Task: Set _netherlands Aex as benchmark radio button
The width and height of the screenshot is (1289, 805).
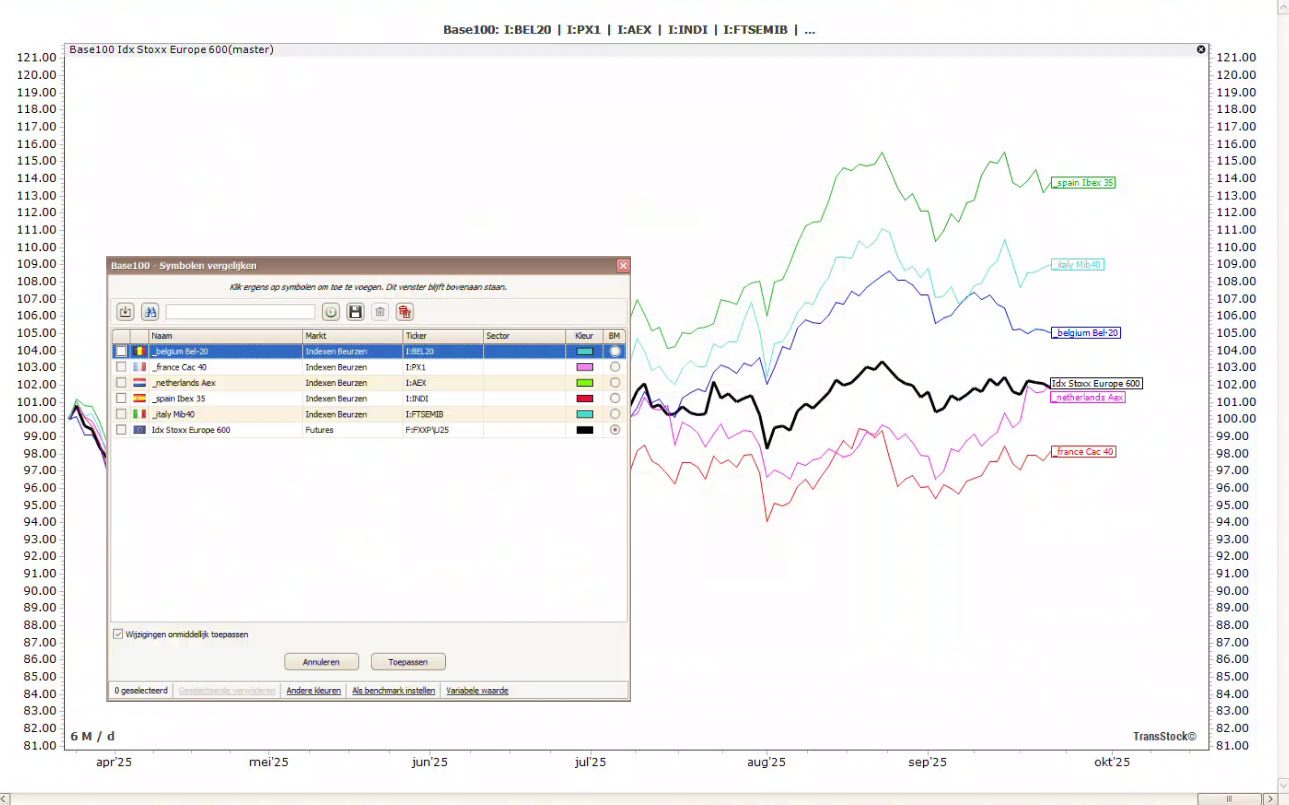Action: [614, 383]
